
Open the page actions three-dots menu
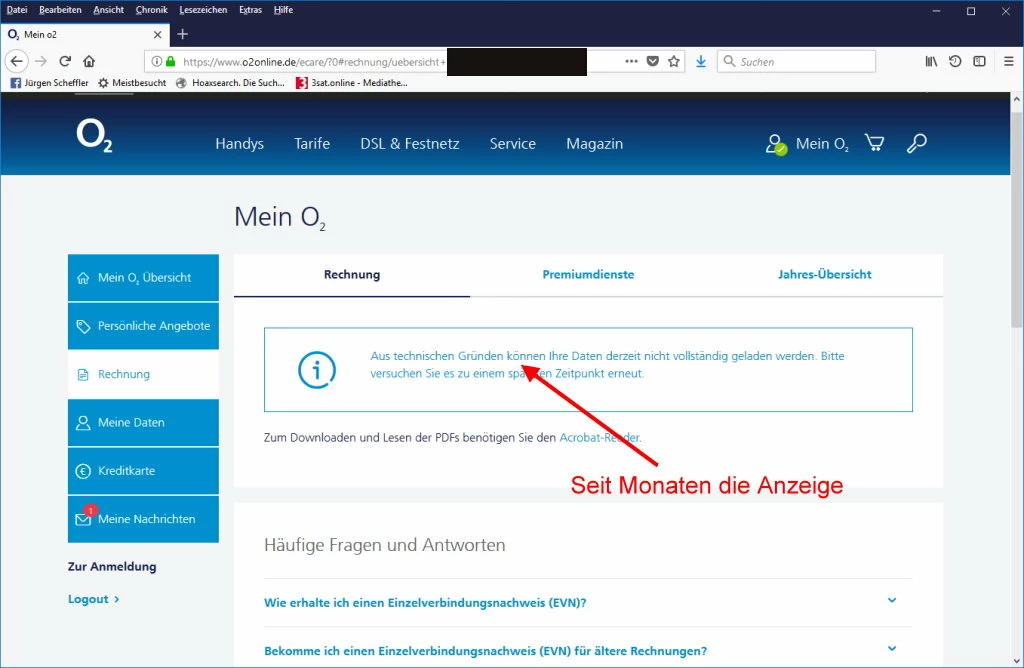click(x=631, y=61)
